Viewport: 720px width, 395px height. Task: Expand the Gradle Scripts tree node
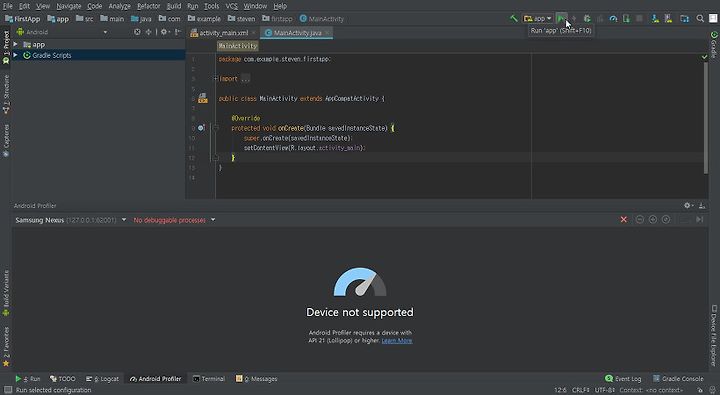pos(16,55)
